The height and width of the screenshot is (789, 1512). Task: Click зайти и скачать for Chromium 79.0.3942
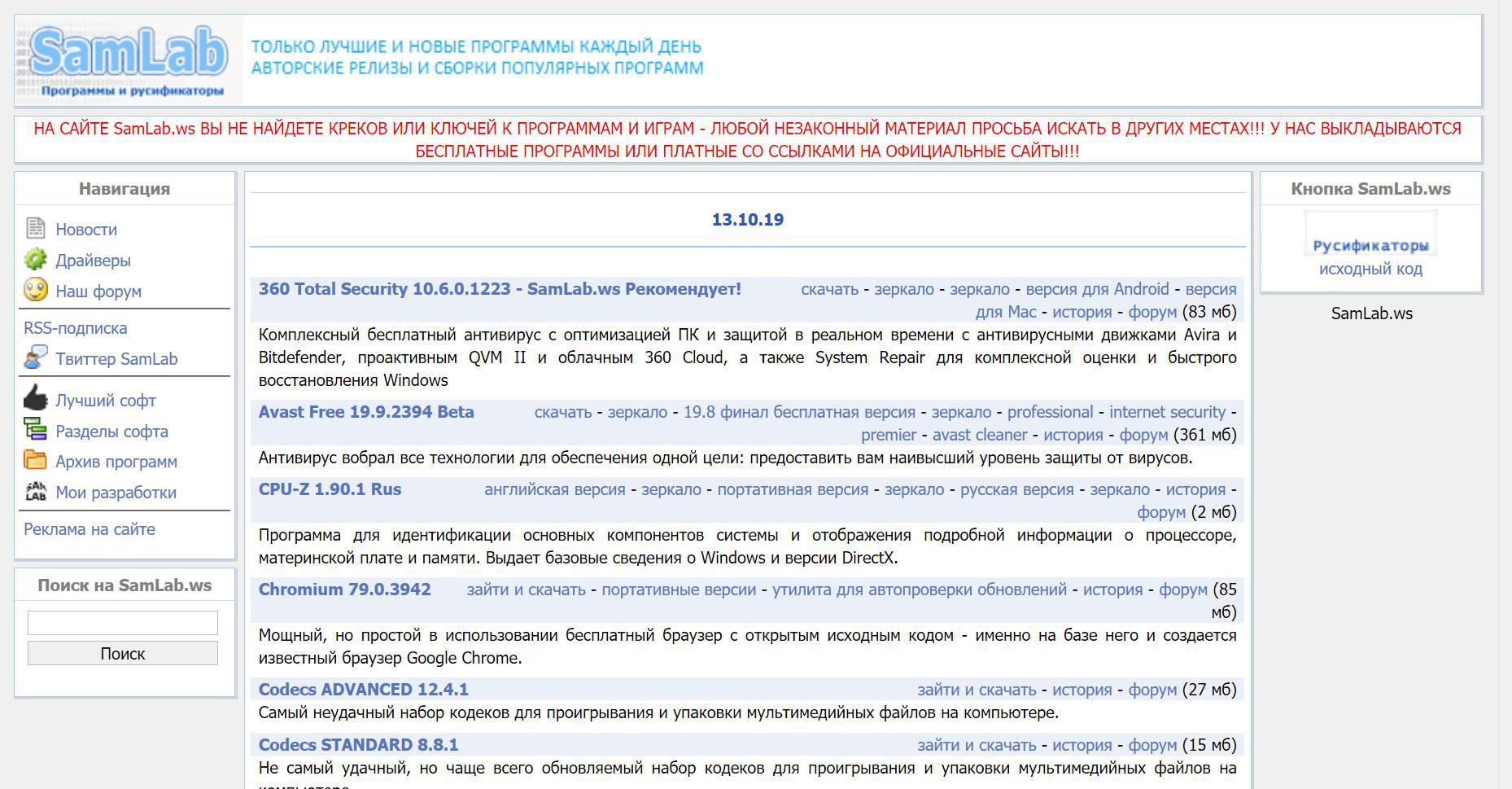pos(525,589)
